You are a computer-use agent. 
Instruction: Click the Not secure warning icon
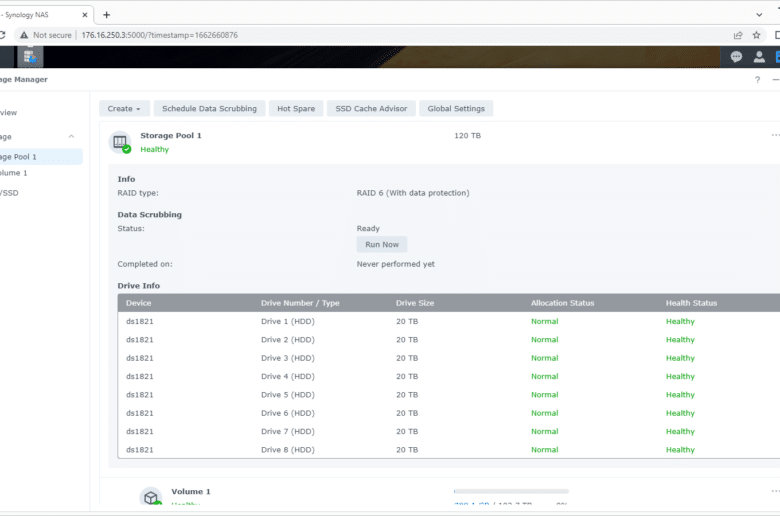coord(24,35)
